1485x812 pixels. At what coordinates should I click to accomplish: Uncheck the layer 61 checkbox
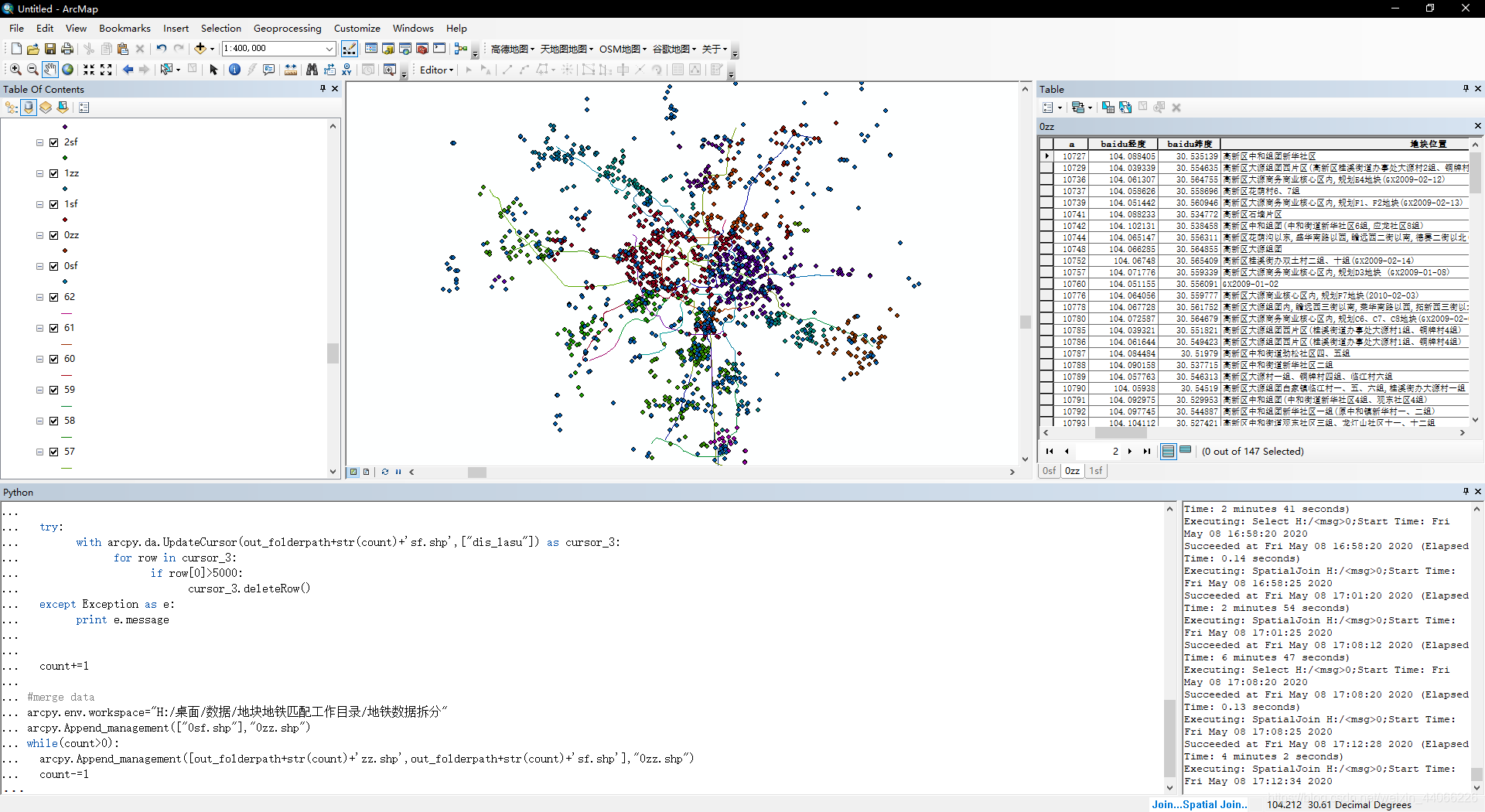click(x=54, y=328)
